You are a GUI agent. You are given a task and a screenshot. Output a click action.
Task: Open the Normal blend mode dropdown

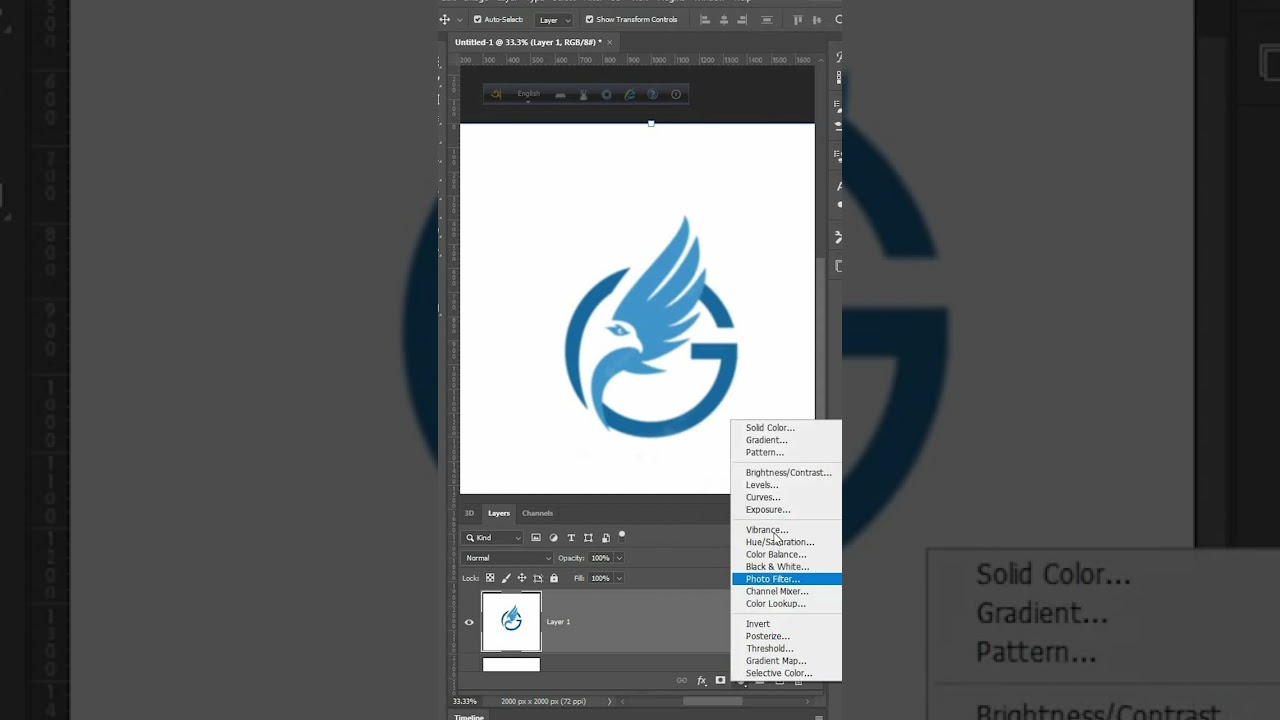[x=507, y=558]
